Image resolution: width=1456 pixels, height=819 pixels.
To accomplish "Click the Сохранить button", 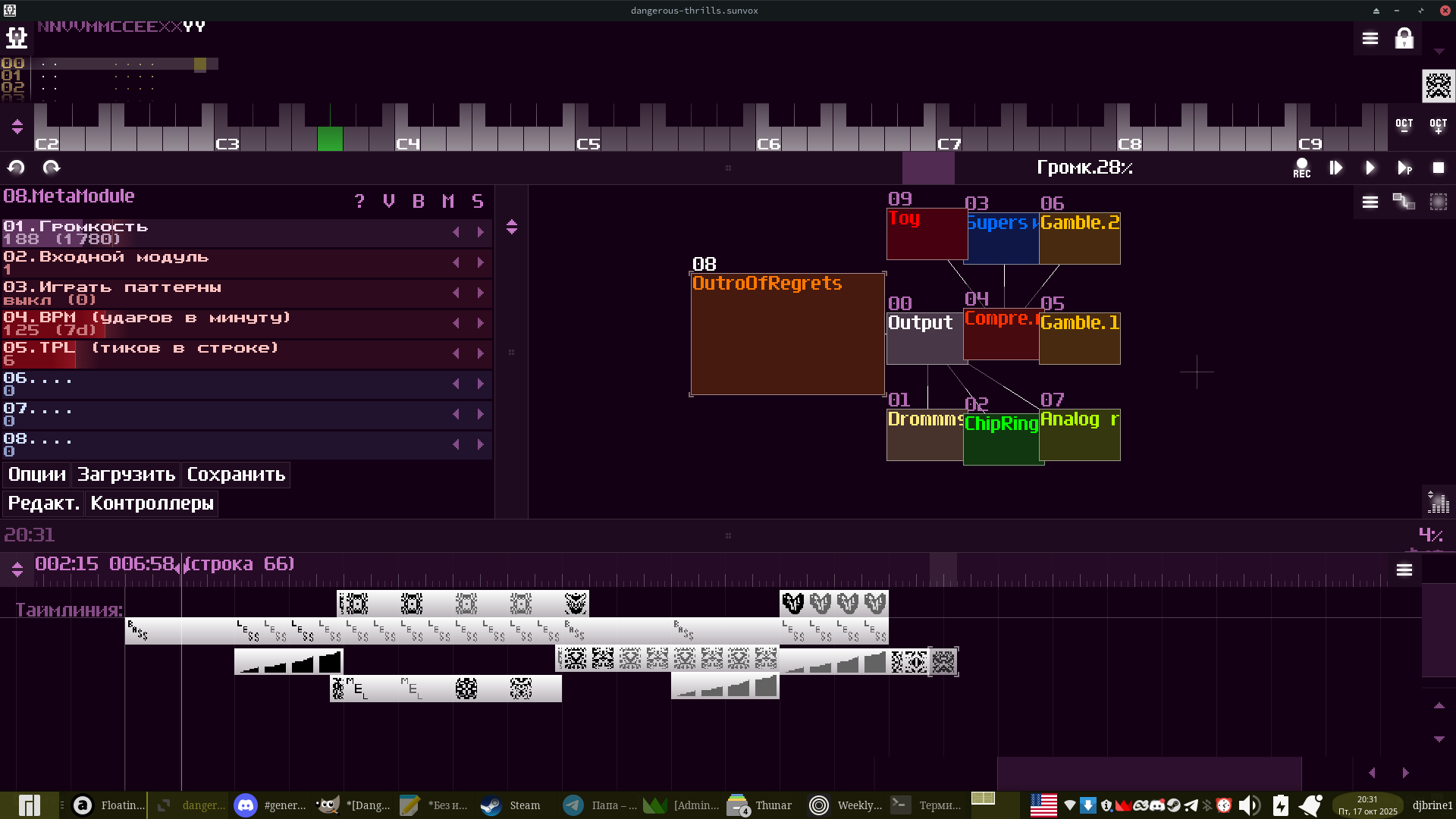I will click(236, 475).
